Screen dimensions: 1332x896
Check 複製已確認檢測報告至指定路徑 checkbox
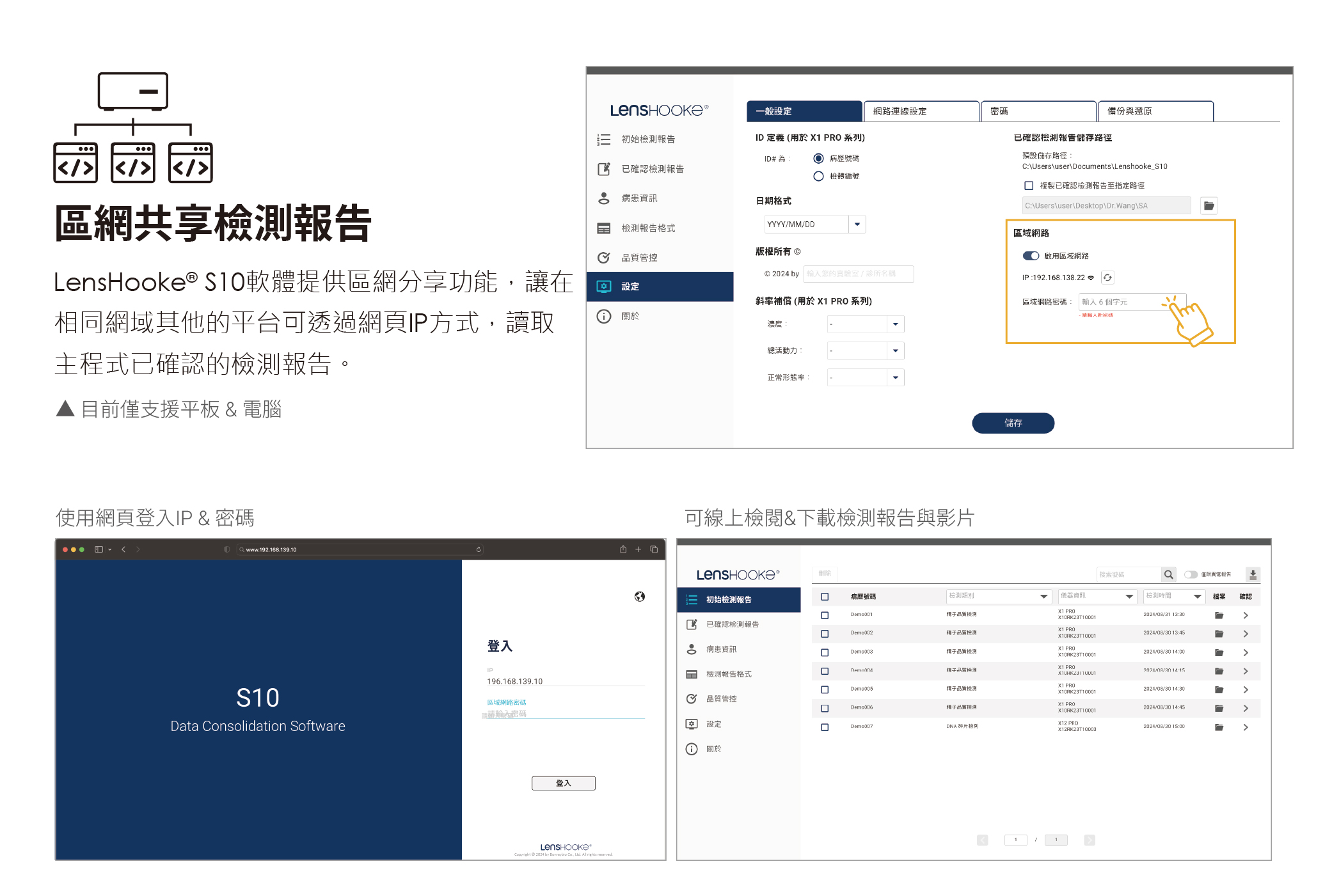coord(1029,185)
